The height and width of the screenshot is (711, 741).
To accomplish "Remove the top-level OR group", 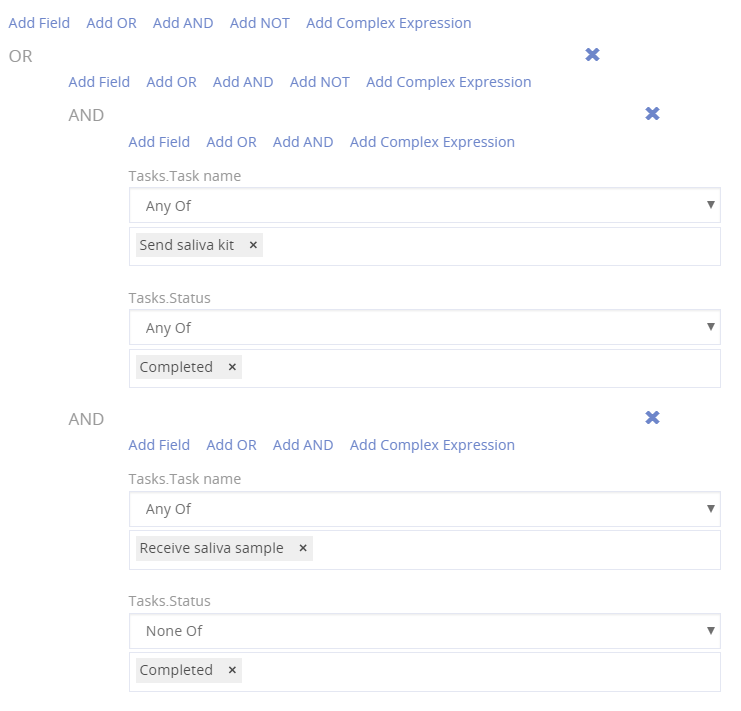I will 592,55.
